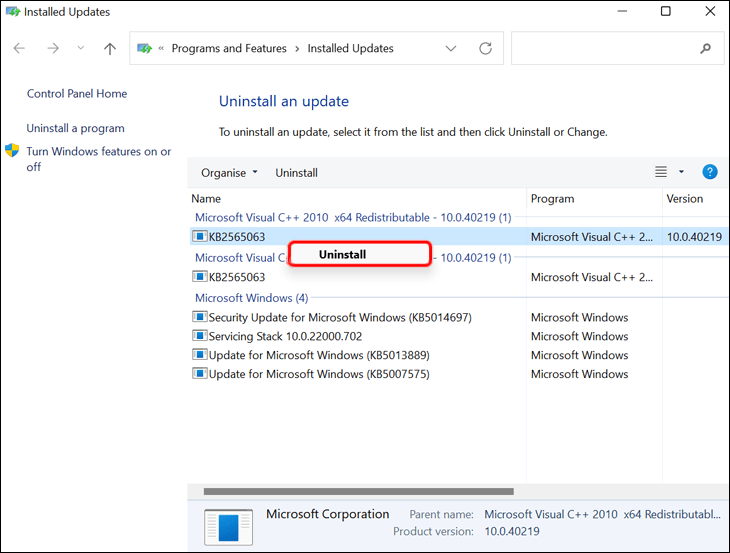Sort by the Name column header
This screenshot has width=730, height=553.
click(206, 199)
